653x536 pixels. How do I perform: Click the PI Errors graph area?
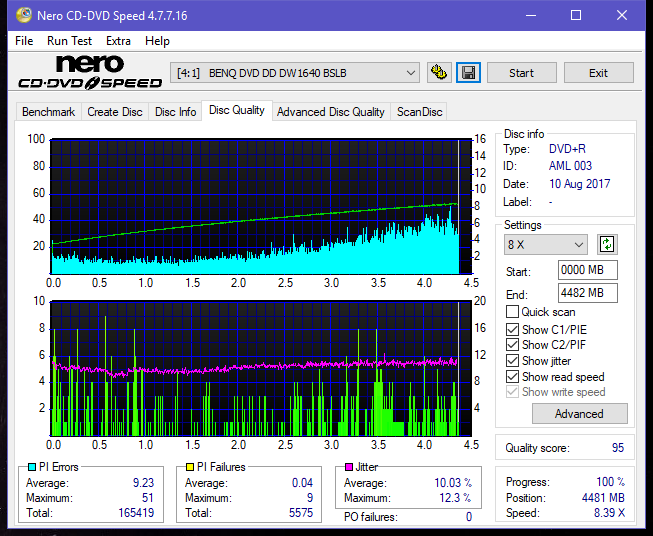(261, 207)
